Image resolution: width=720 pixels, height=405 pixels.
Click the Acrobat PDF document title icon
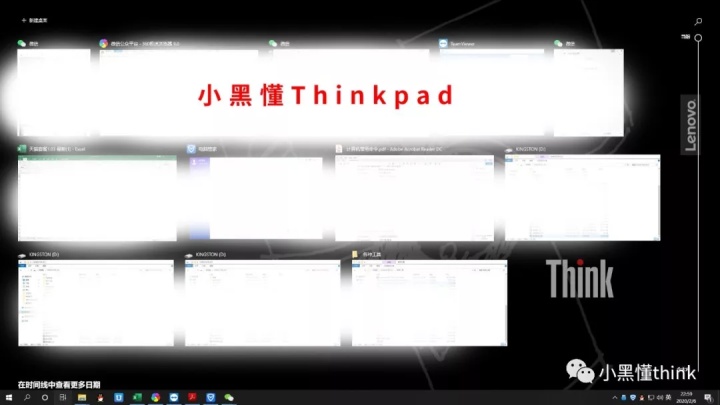click(x=339, y=149)
